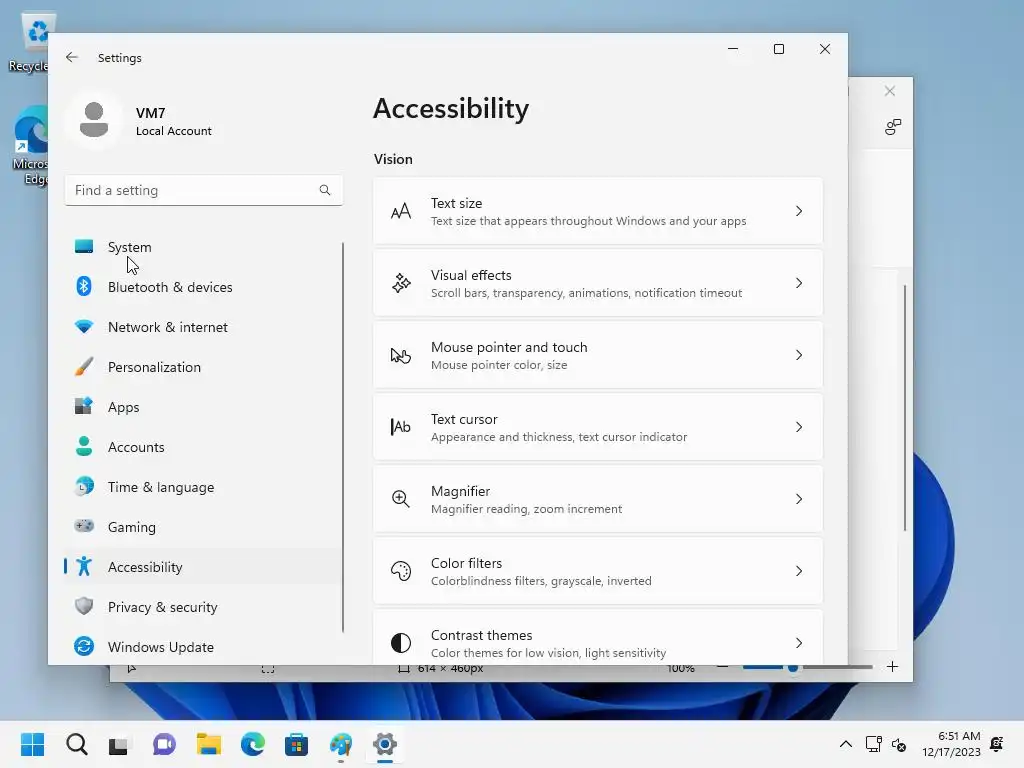The height and width of the screenshot is (768, 1024).
Task: Click the Windows Update refresh icon
Action: point(84,646)
